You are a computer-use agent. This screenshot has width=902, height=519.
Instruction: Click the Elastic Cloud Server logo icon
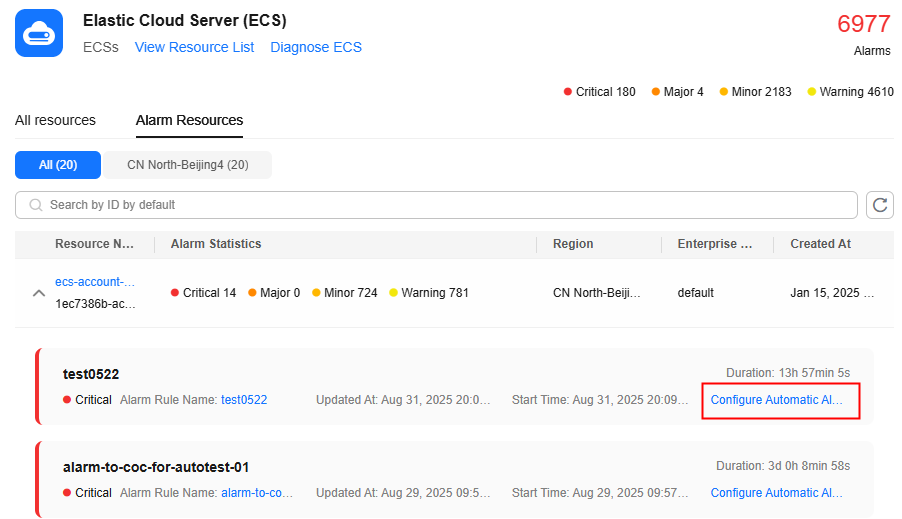(39, 33)
